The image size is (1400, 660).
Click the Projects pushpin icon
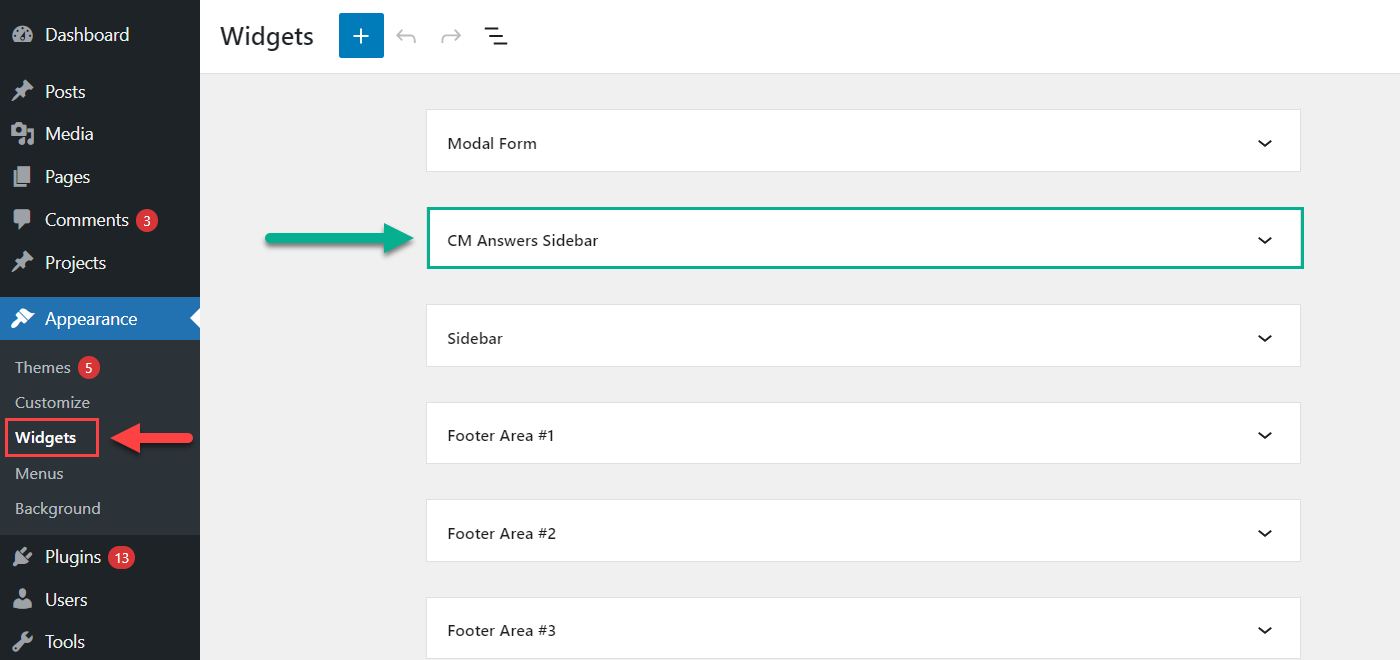coord(22,263)
